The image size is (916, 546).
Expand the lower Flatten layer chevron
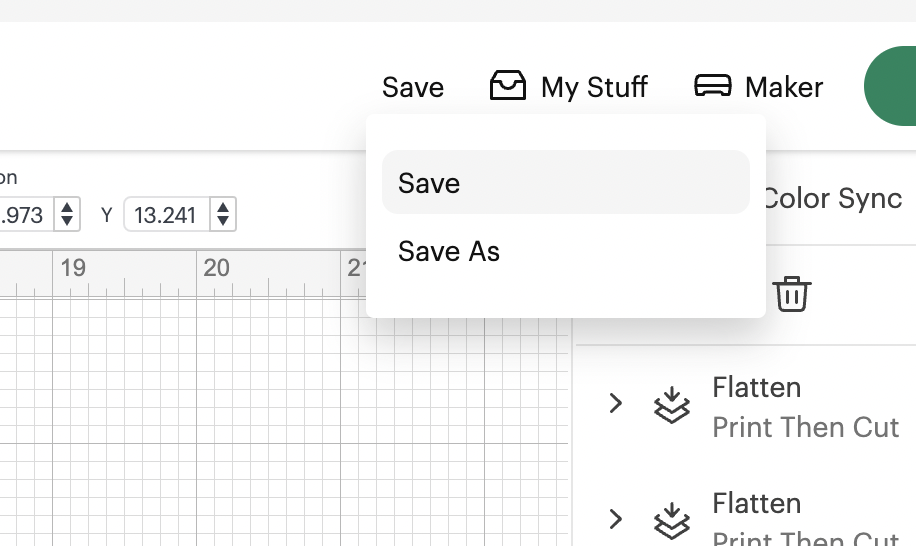[616, 520]
